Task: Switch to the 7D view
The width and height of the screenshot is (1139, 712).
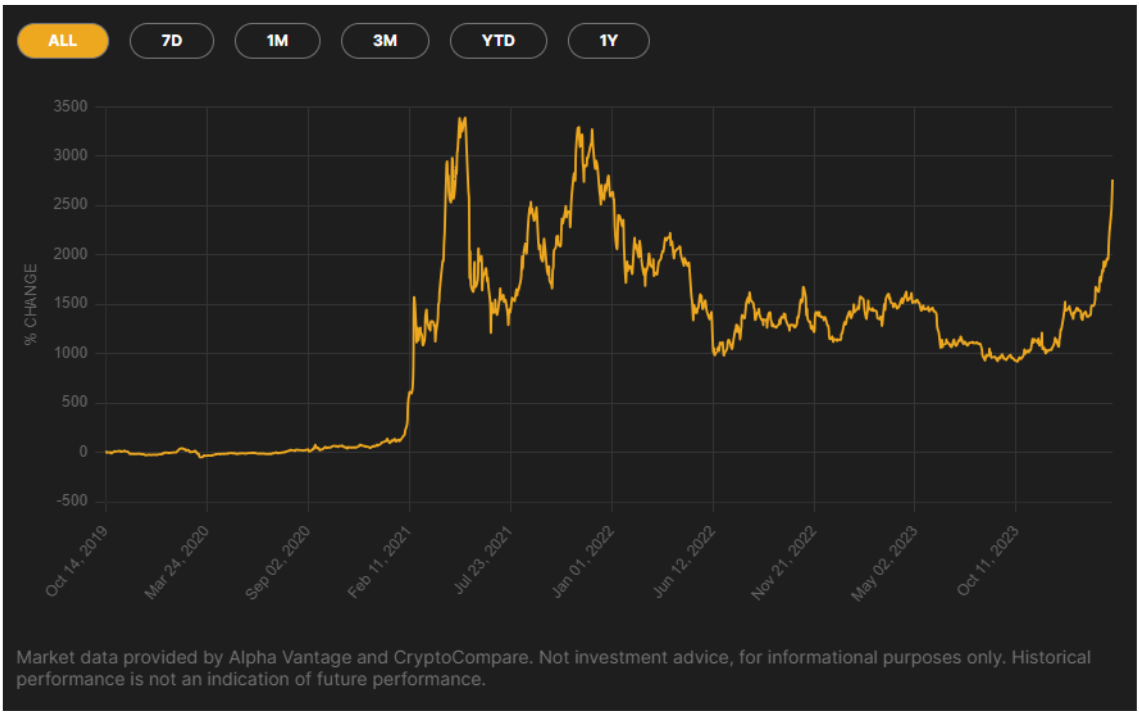Action: coord(172,41)
